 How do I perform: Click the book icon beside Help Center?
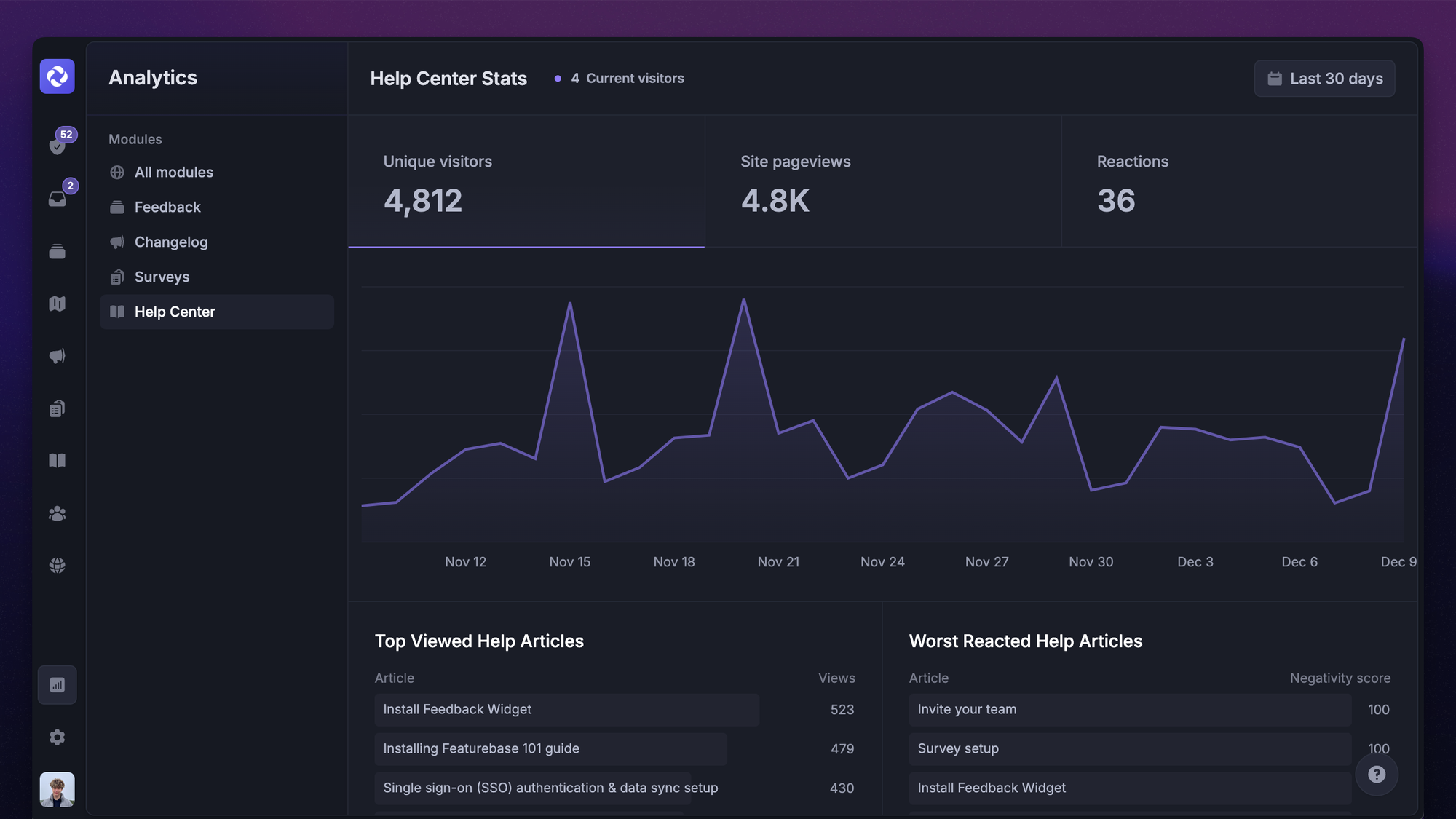click(117, 312)
